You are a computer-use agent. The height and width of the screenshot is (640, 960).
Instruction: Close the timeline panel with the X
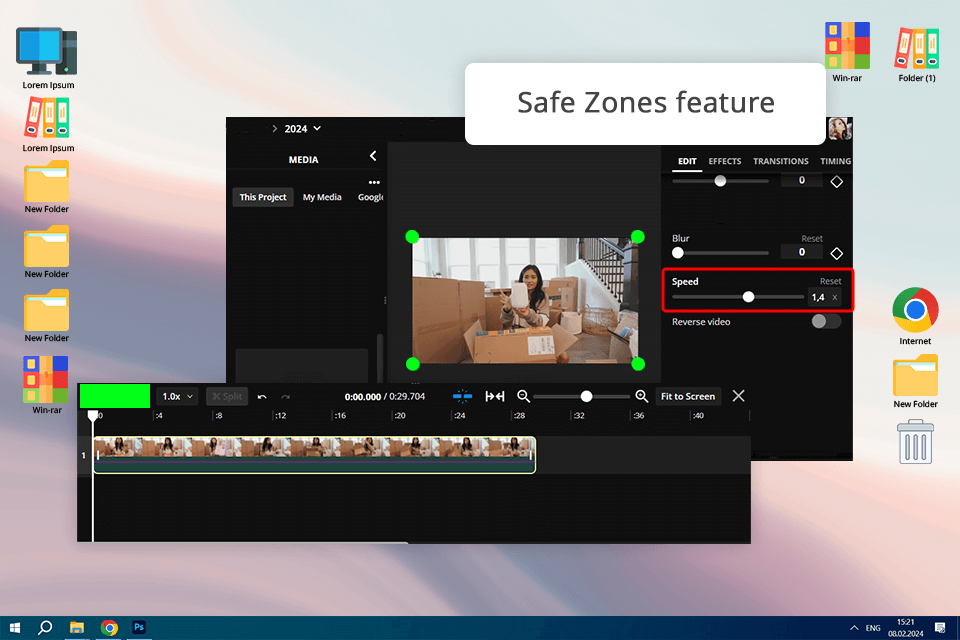pos(738,396)
